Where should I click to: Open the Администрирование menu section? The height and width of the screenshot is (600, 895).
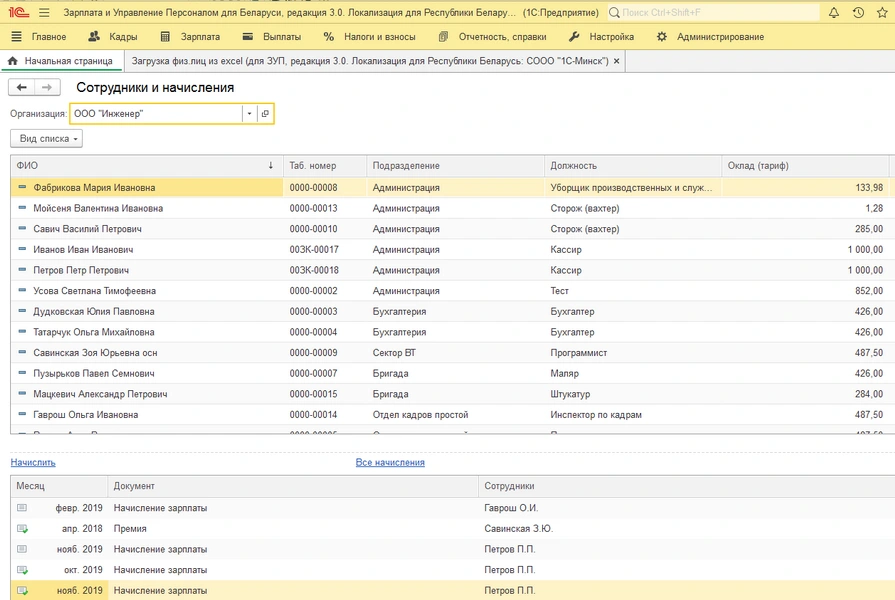tap(720, 37)
